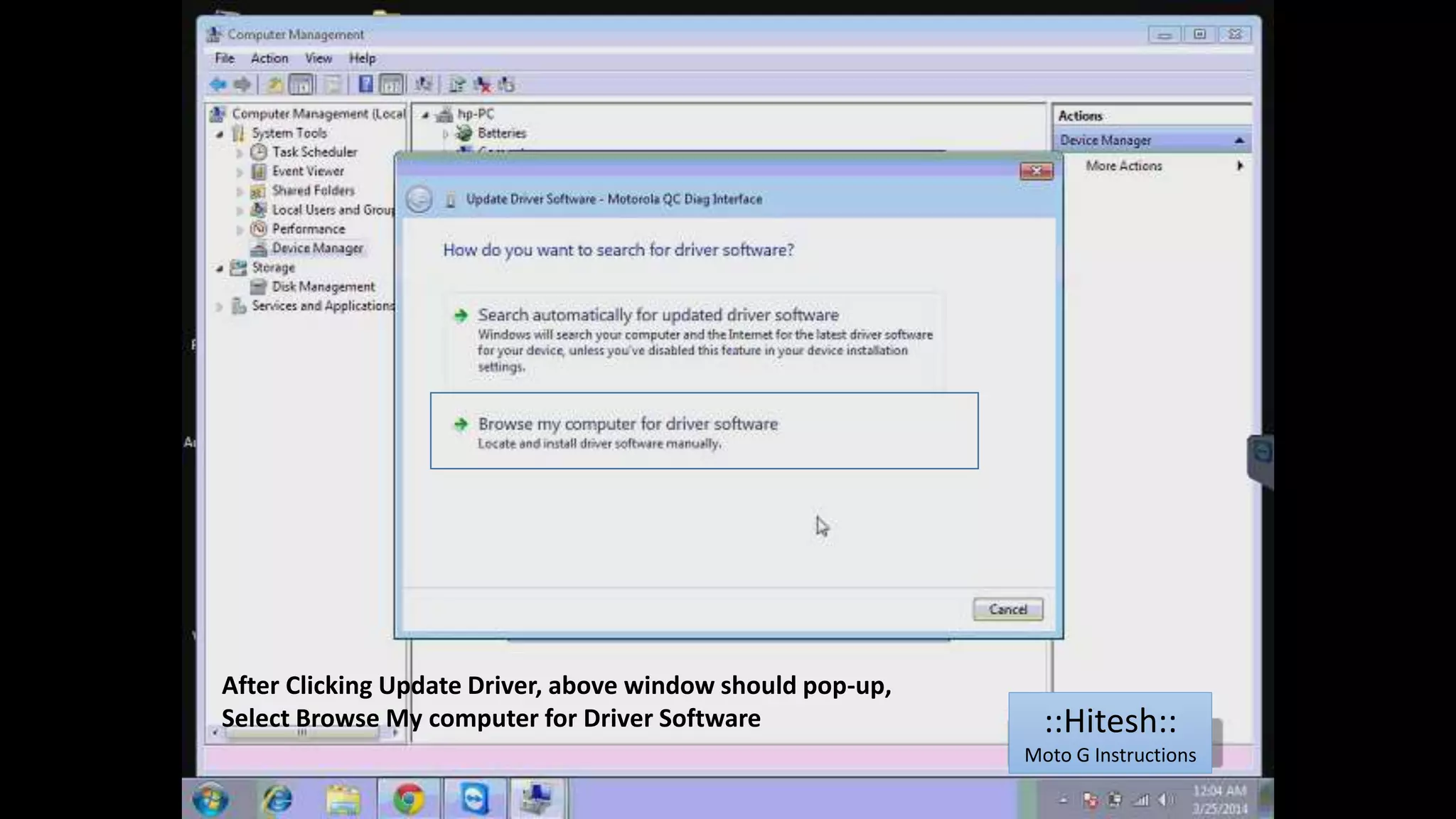Select Computer Management (Local) root node
Viewport: 1456px width, 819px height.
tap(318, 114)
